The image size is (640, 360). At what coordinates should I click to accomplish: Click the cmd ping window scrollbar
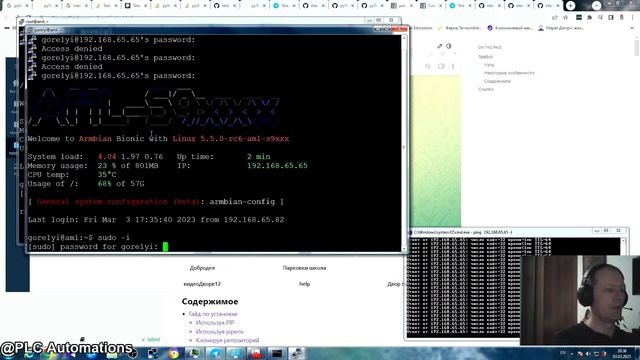pyautogui.click(x=623, y=247)
